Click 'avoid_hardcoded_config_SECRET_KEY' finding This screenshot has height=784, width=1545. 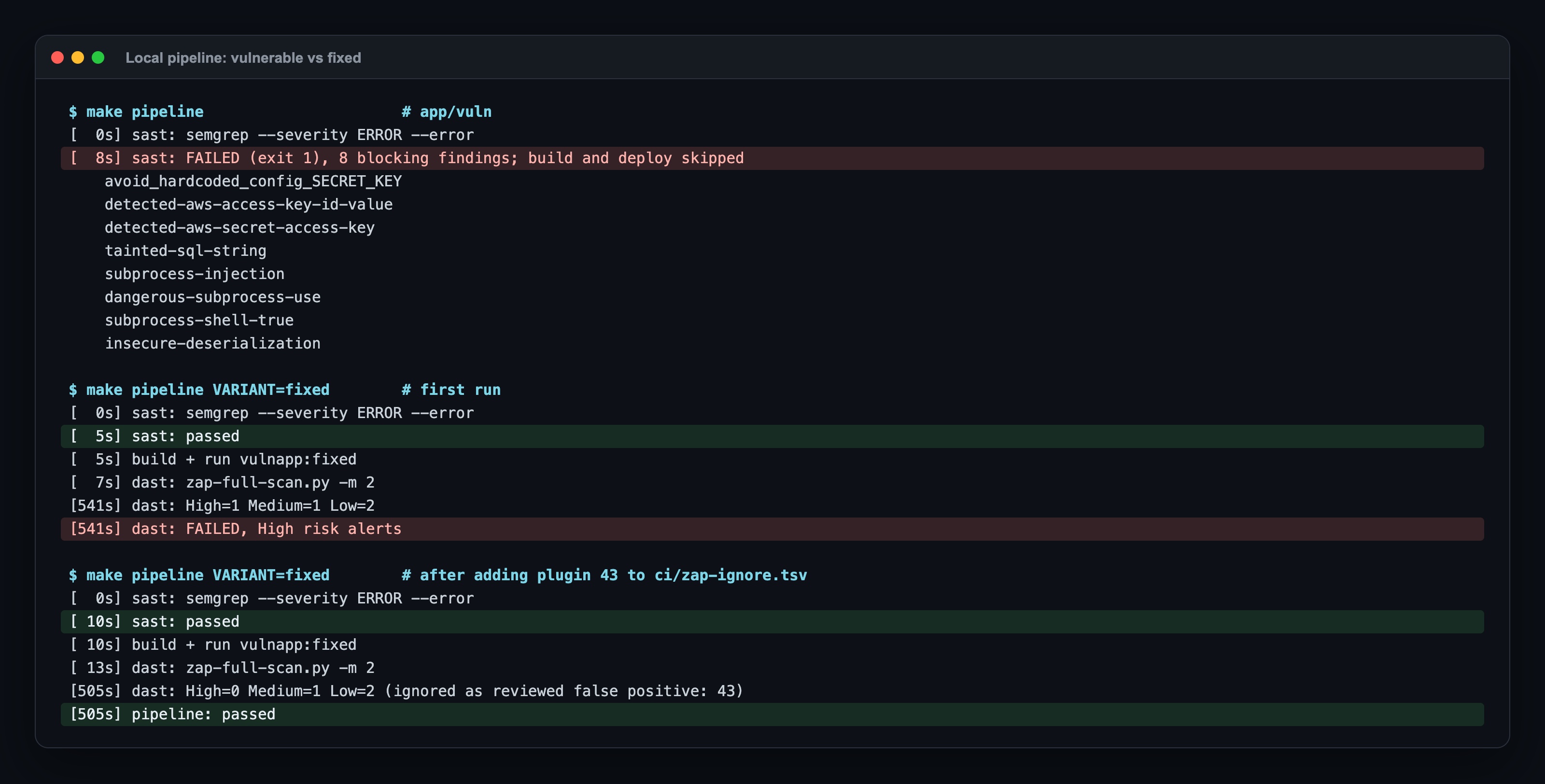pos(253,181)
